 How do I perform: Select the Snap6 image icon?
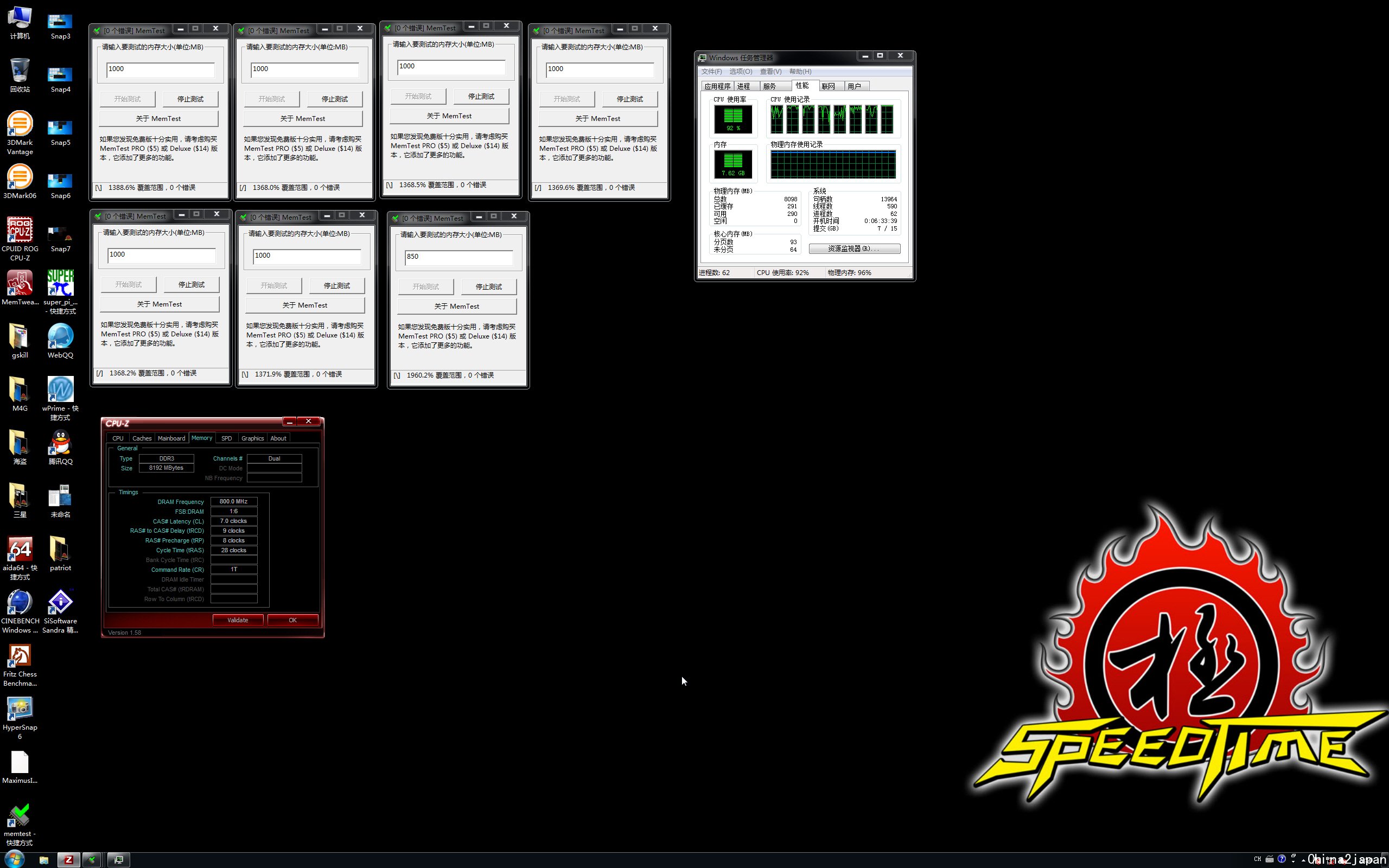(x=60, y=186)
